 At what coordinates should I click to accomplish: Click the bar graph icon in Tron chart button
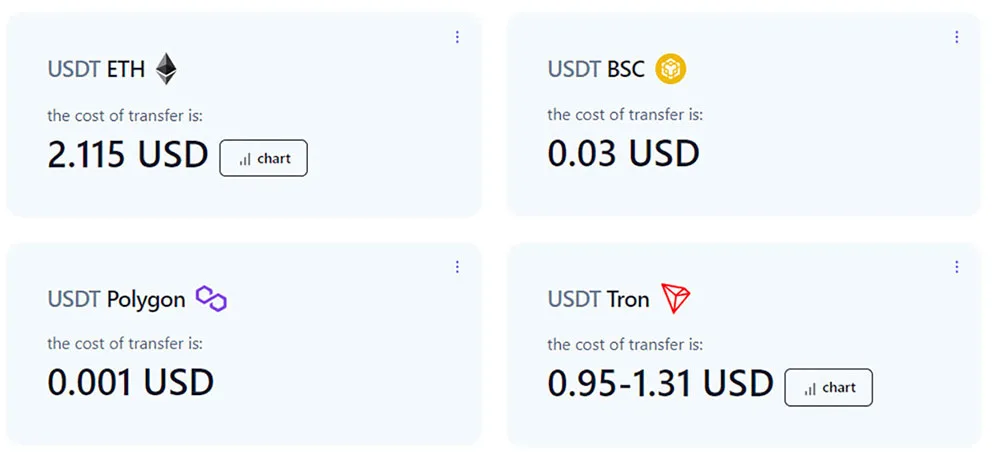point(810,388)
